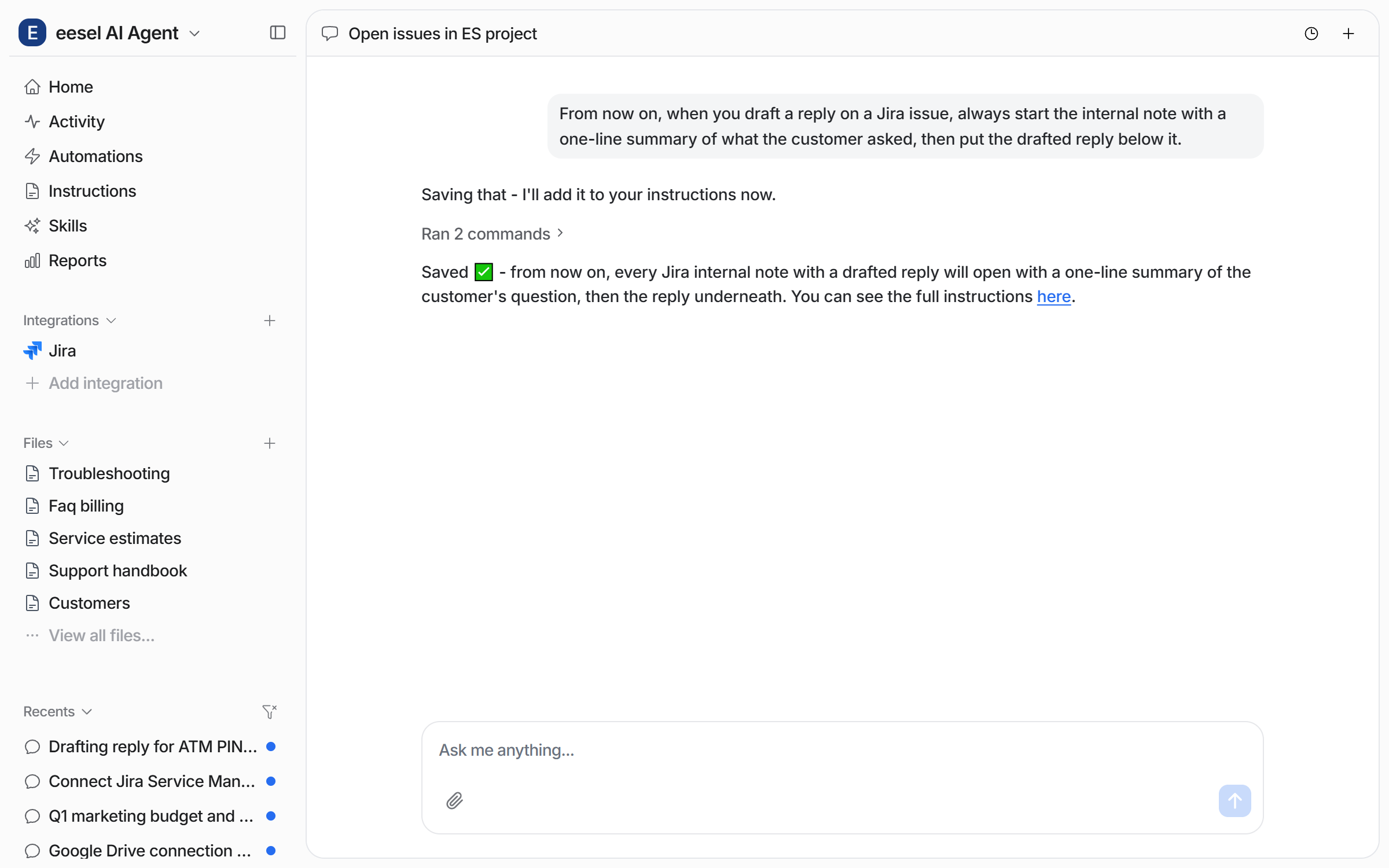Click the Add integration link
This screenshot has height=868, width=1389.
[x=105, y=383]
